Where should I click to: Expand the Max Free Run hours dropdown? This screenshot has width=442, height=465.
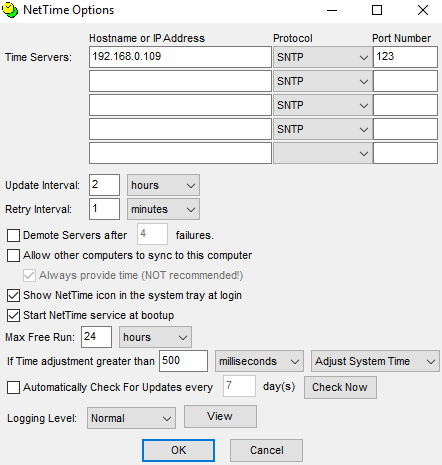pos(155,337)
